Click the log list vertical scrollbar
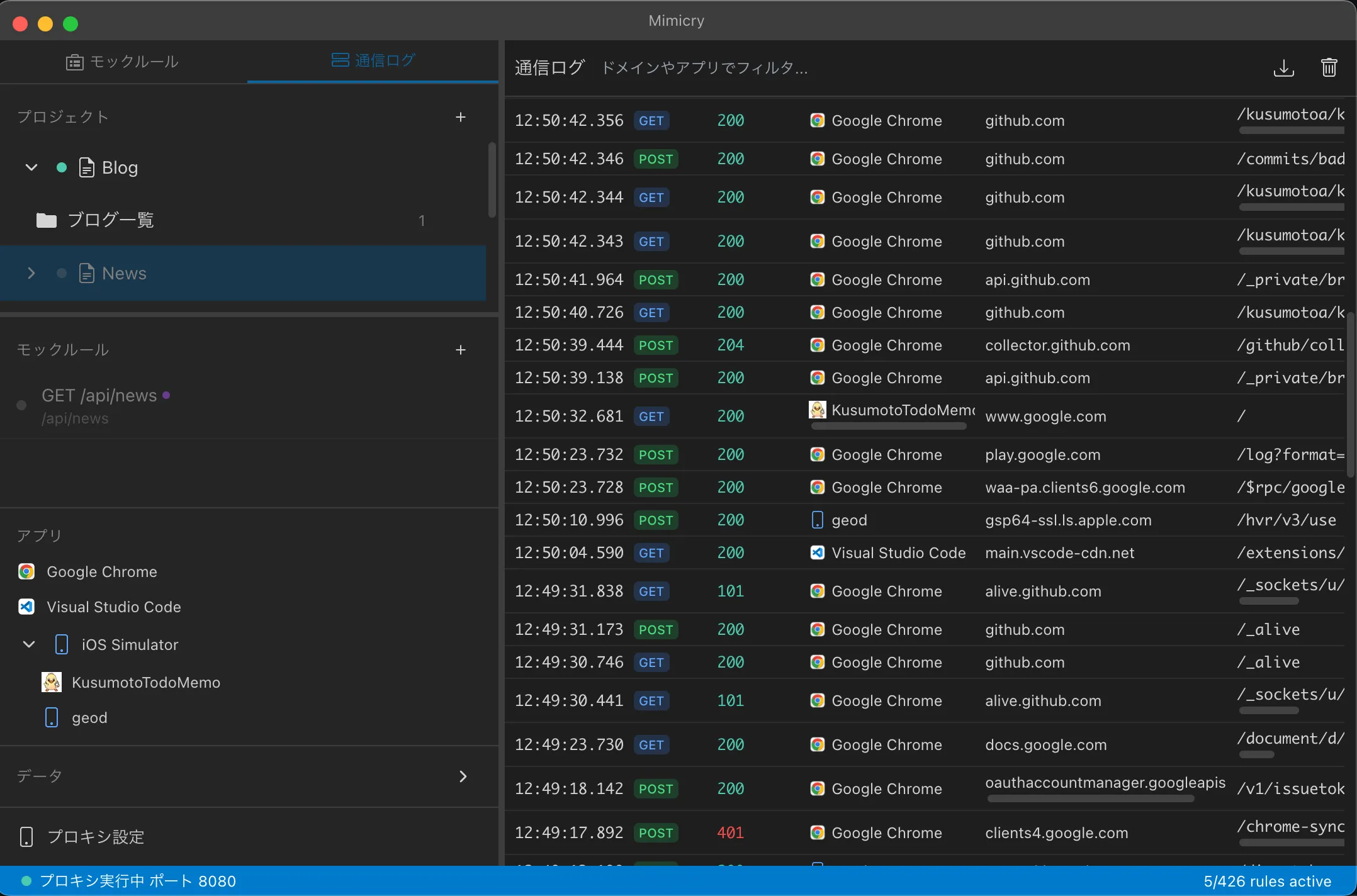Image resolution: width=1357 pixels, height=896 pixels. pos(1350,395)
